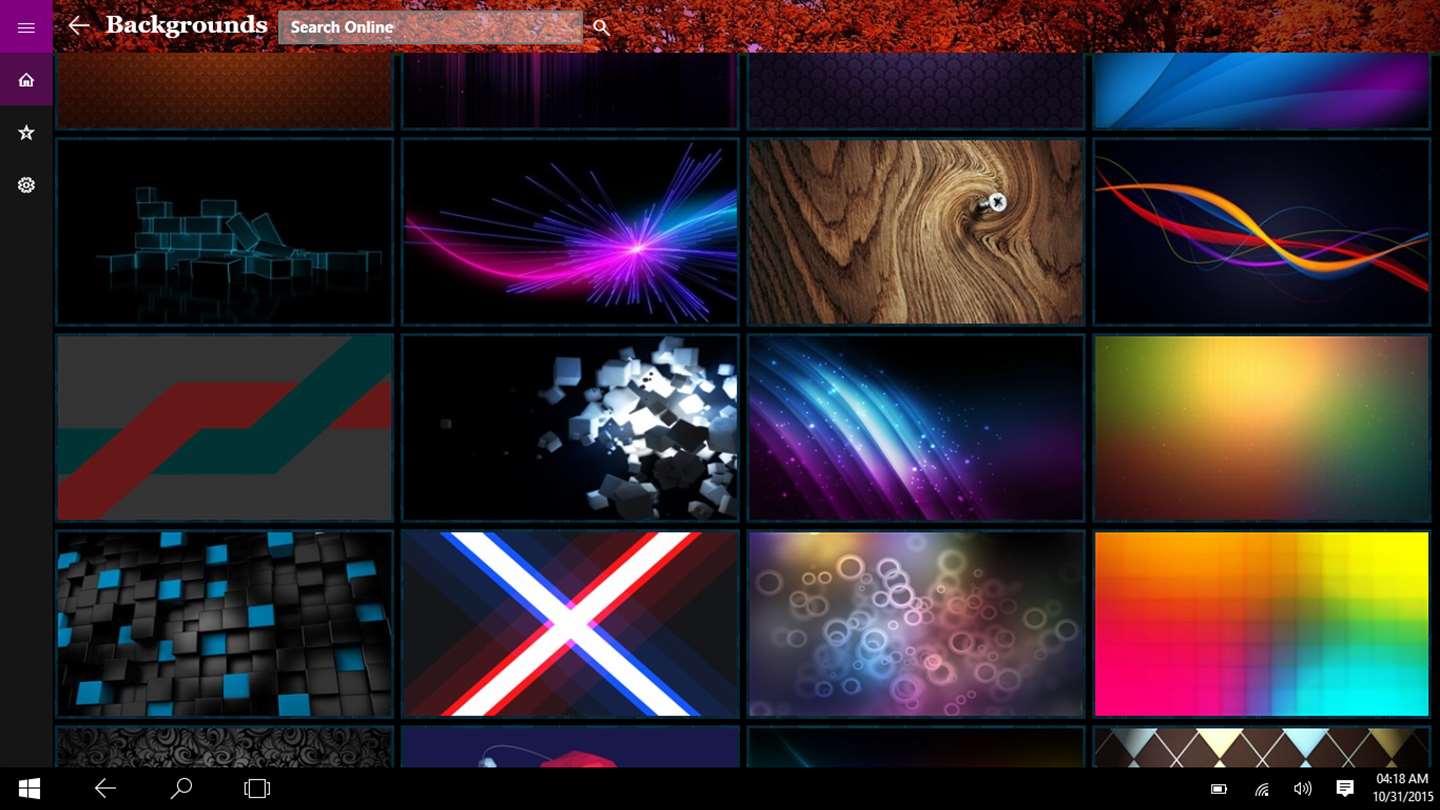Select the exploding white cubes wallpaper
The width and height of the screenshot is (1440, 810).
[x=570, y=428]
